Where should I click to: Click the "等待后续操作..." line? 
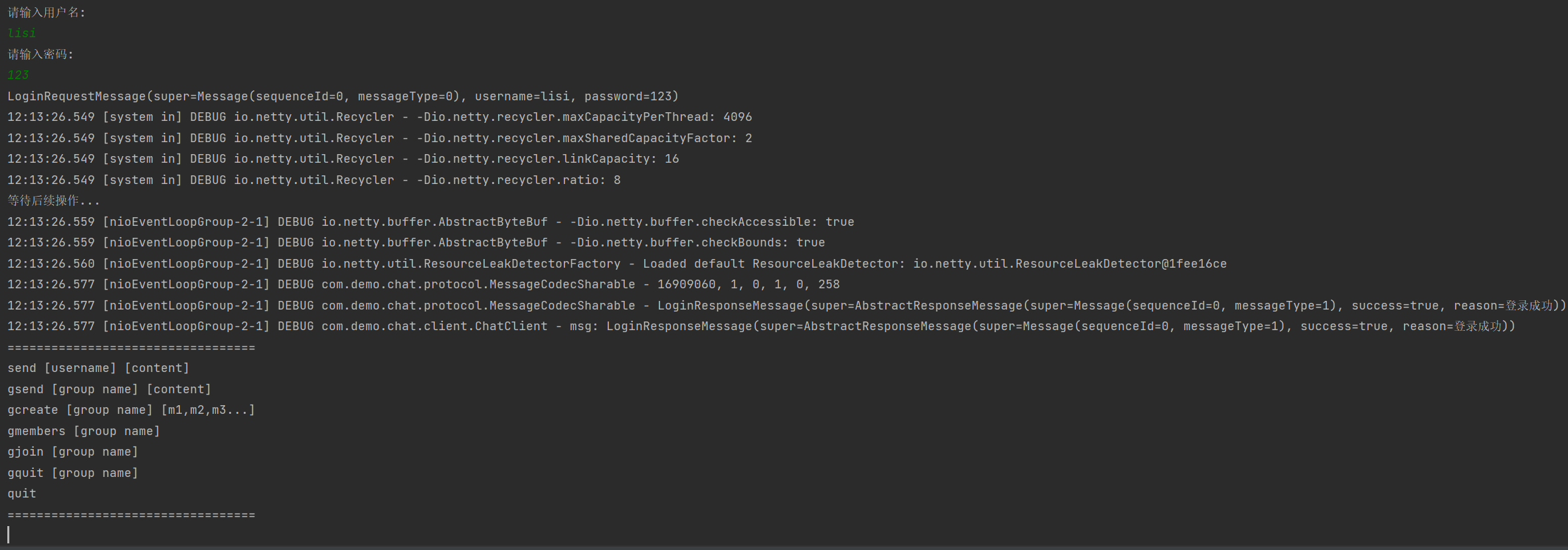54,201
